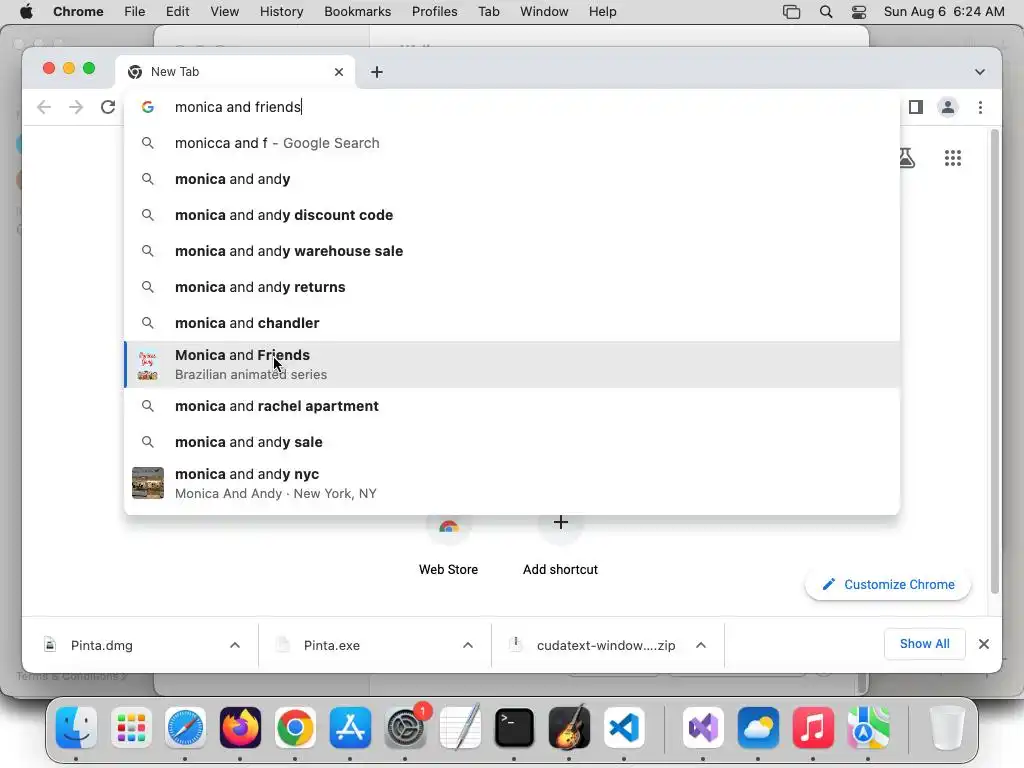
Task: Open the Google apps grid icon
Action: pyautogui.click(x=953, y=158)
